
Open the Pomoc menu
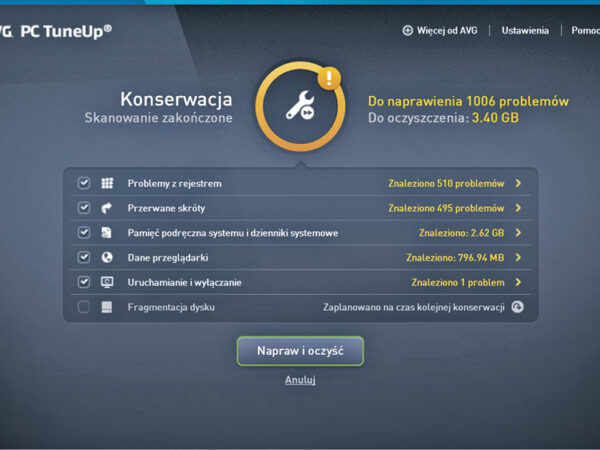[585, 31]
